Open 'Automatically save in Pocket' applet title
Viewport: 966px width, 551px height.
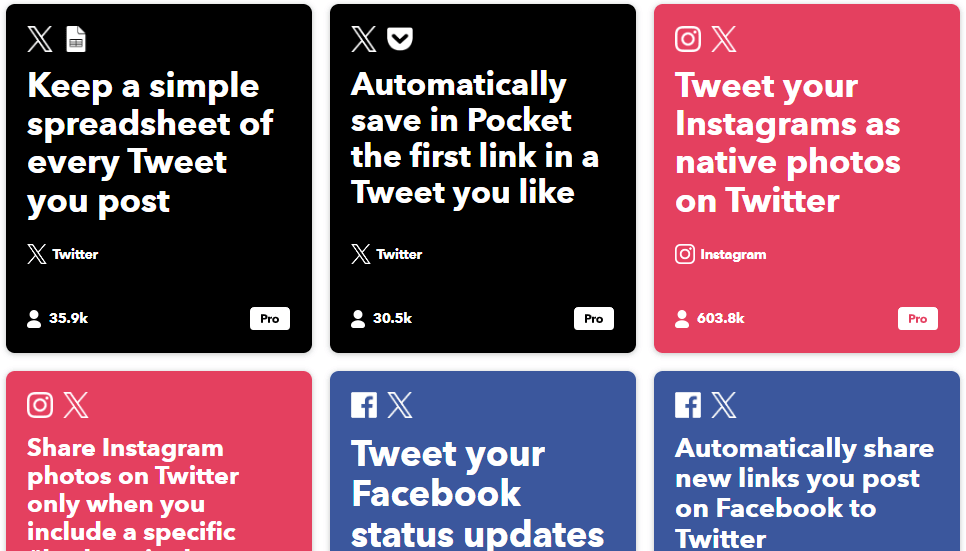point(474,138)
